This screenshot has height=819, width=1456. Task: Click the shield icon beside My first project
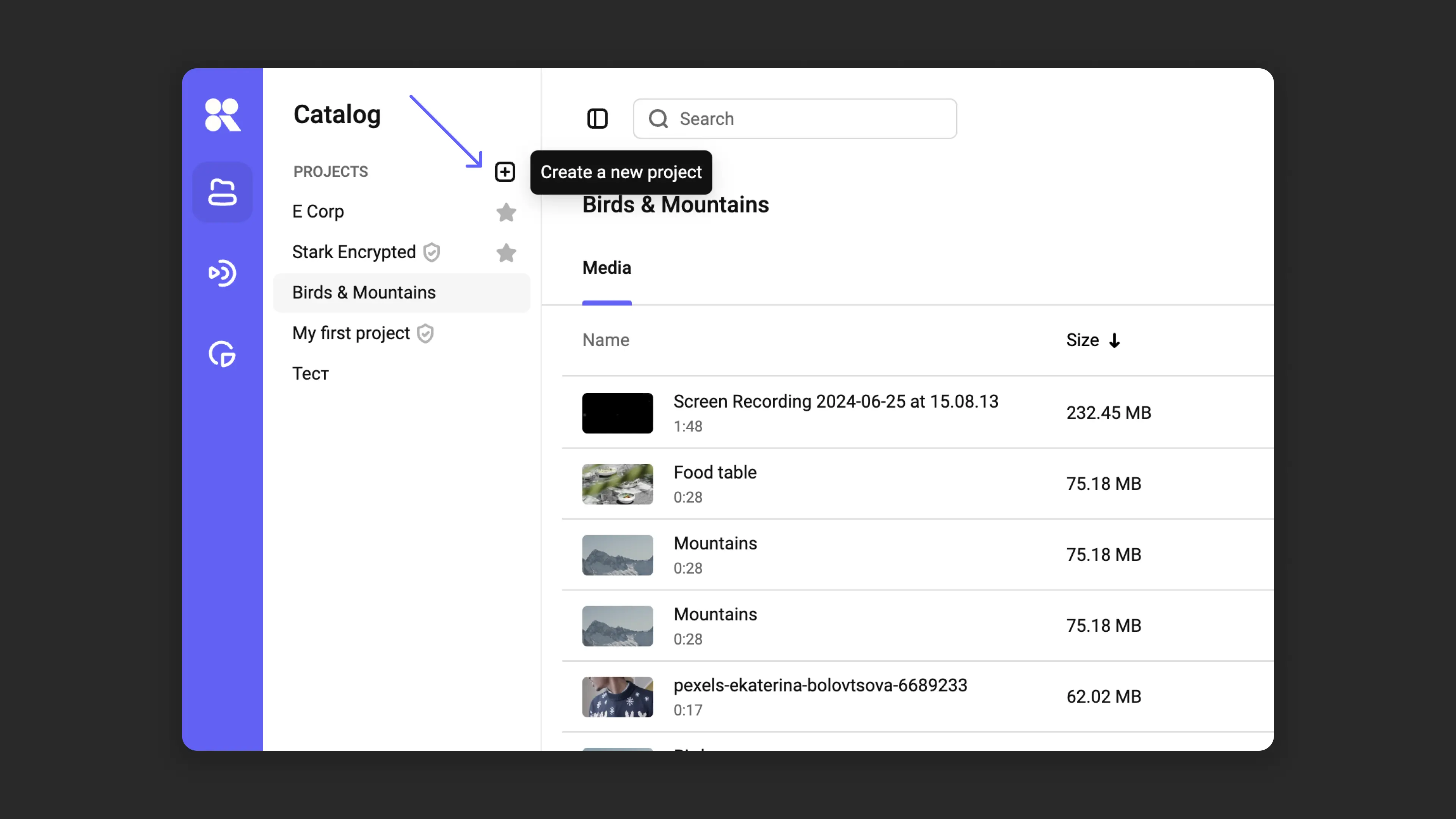(x=425, y=334)
